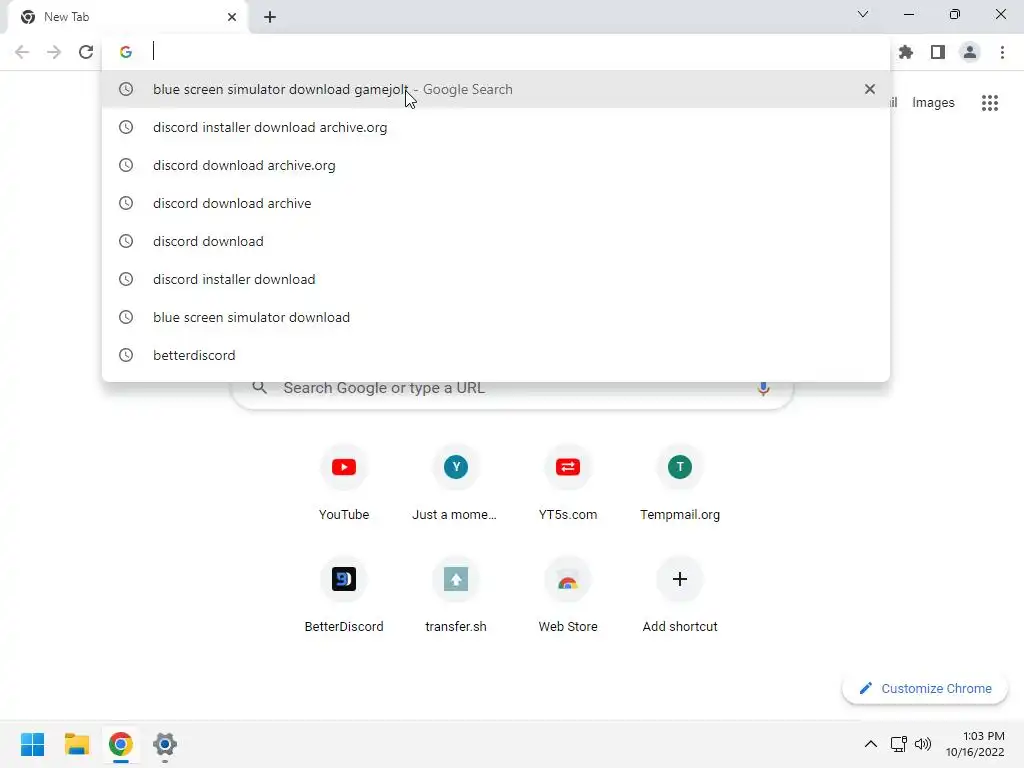This screenshot has width=1024, height=768.
Task: Open the Google apps grid
Action: coord(989,103)
